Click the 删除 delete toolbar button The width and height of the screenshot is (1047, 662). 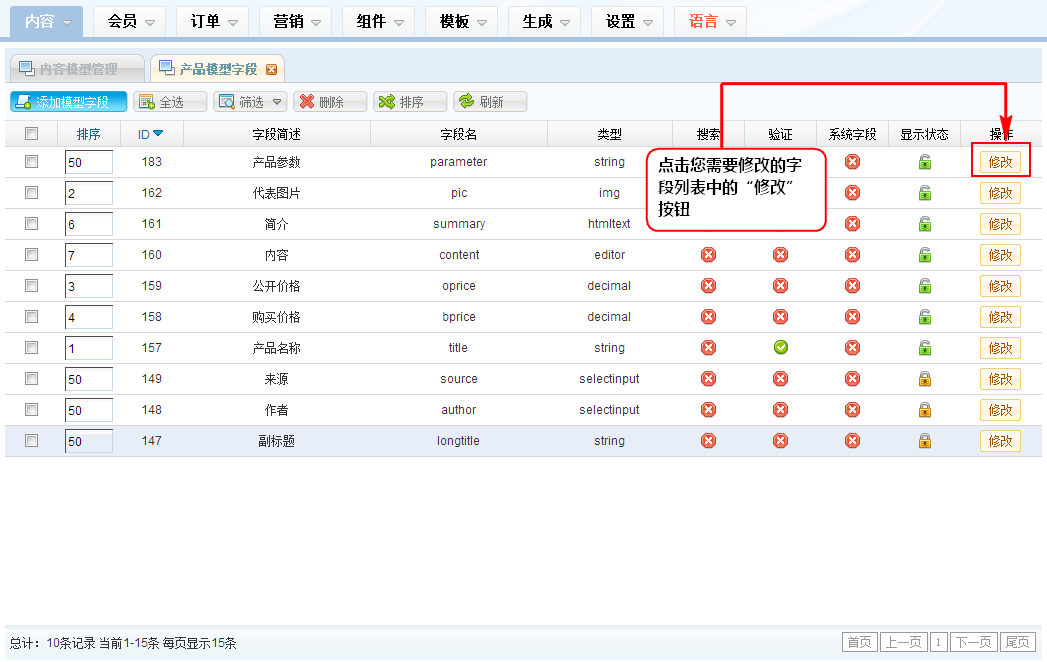click(x=329, y=102)
